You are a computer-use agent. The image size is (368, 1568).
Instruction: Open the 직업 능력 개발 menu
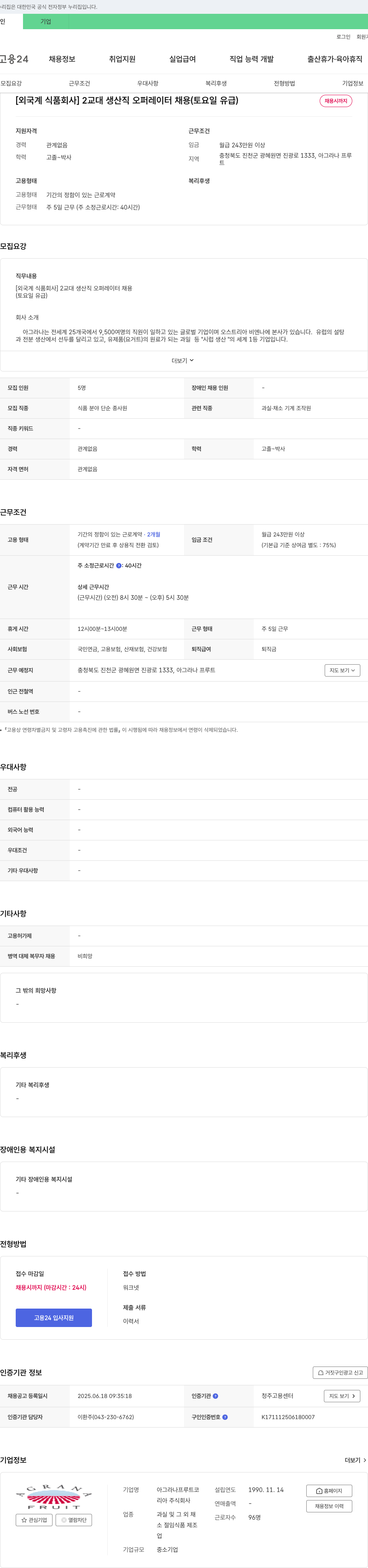click(x=251, y=59)
